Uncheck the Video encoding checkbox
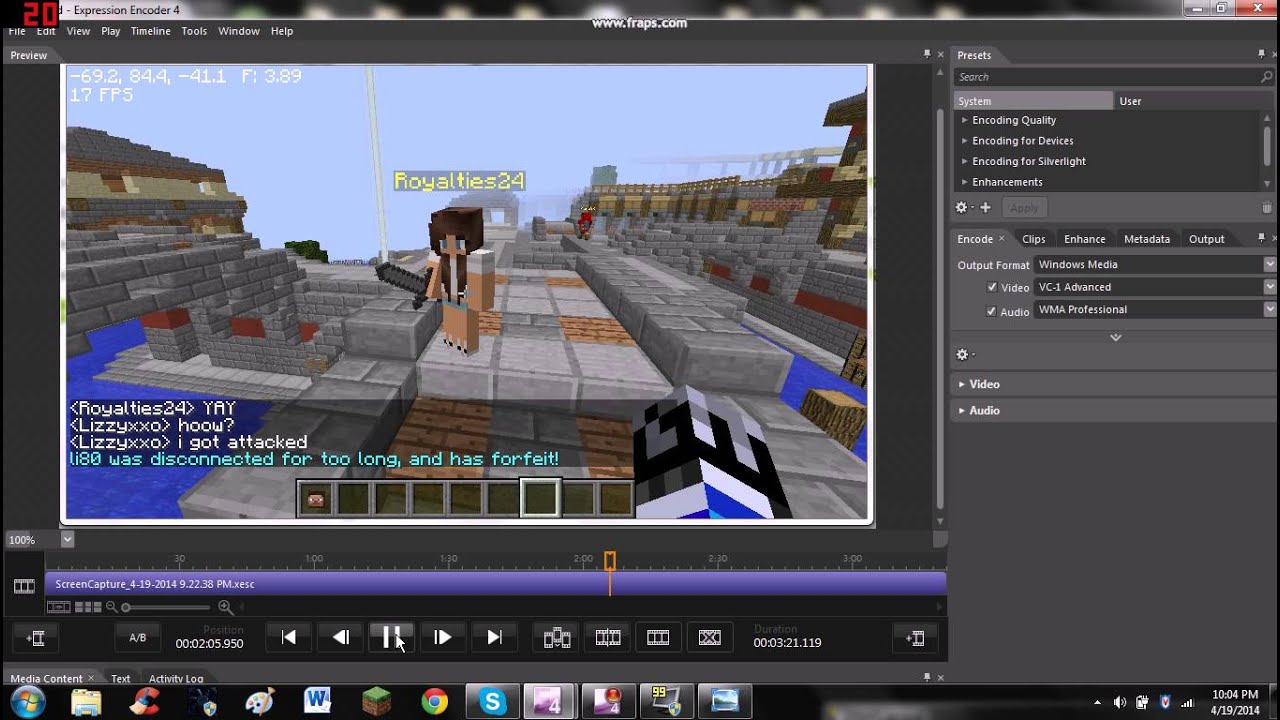1280x720 pixels. click(992, 287)
